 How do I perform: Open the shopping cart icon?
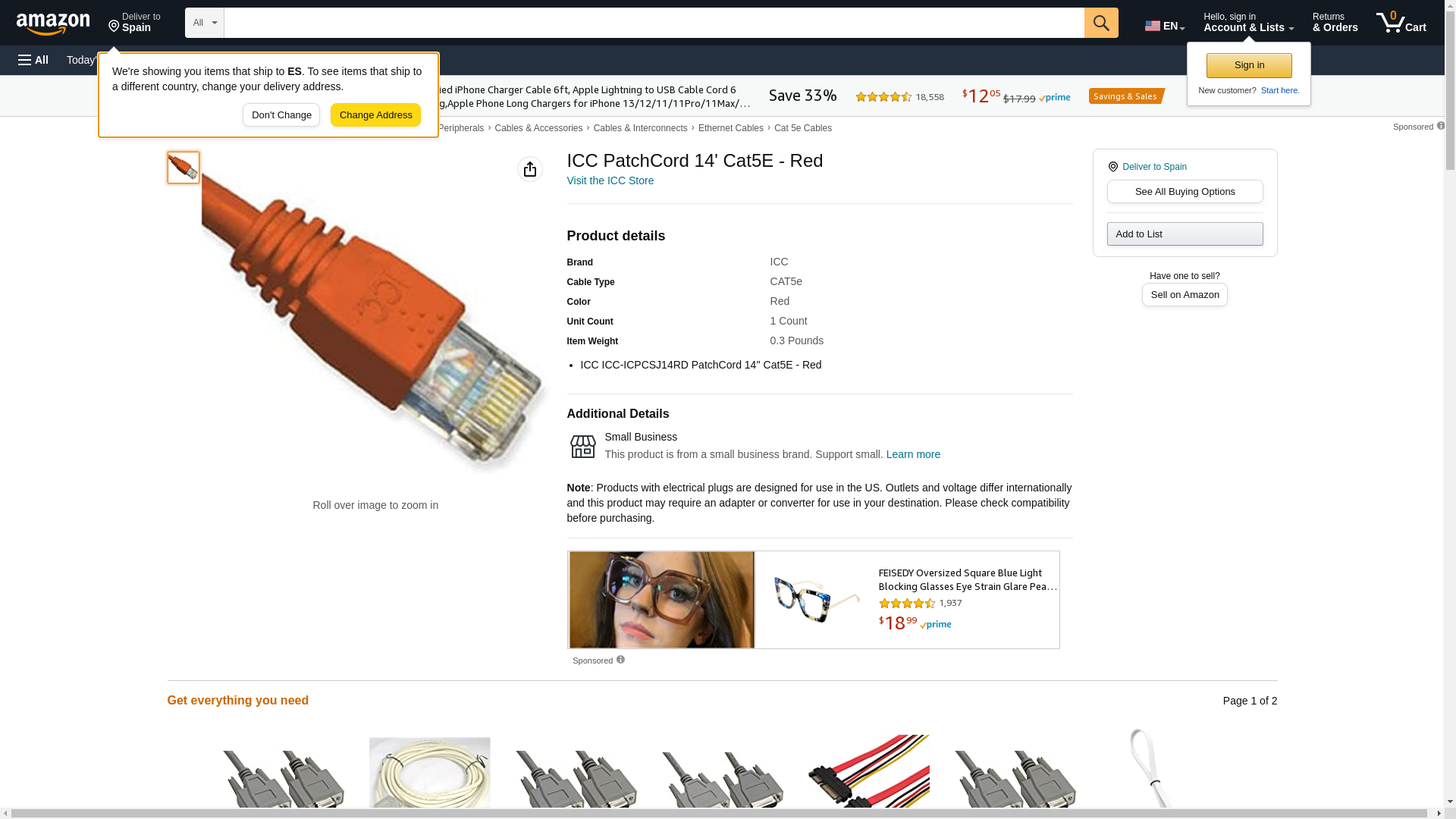coord(1401,23)
